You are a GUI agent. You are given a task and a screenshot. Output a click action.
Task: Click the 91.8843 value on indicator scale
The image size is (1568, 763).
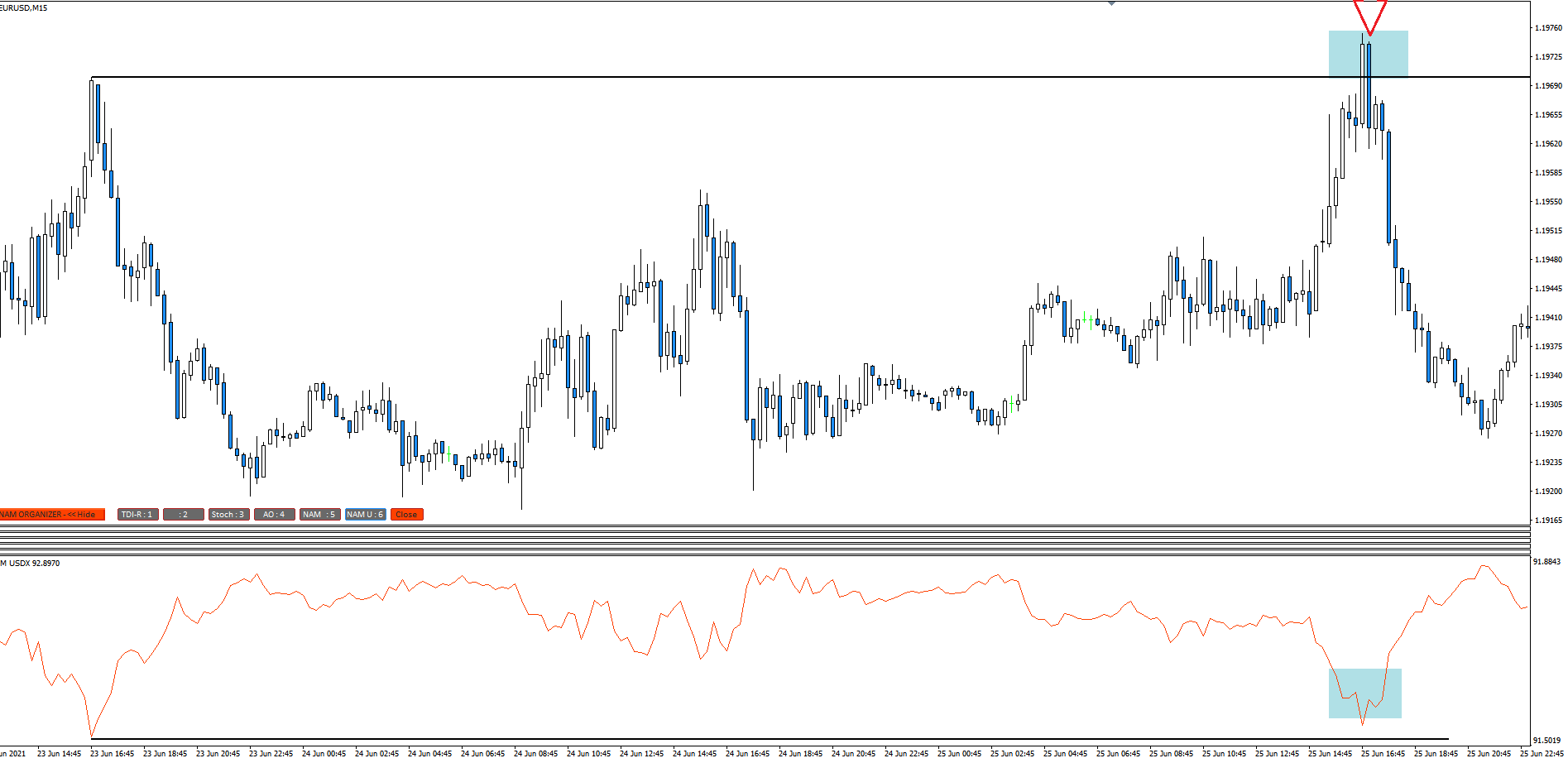tap(1546, 562)
